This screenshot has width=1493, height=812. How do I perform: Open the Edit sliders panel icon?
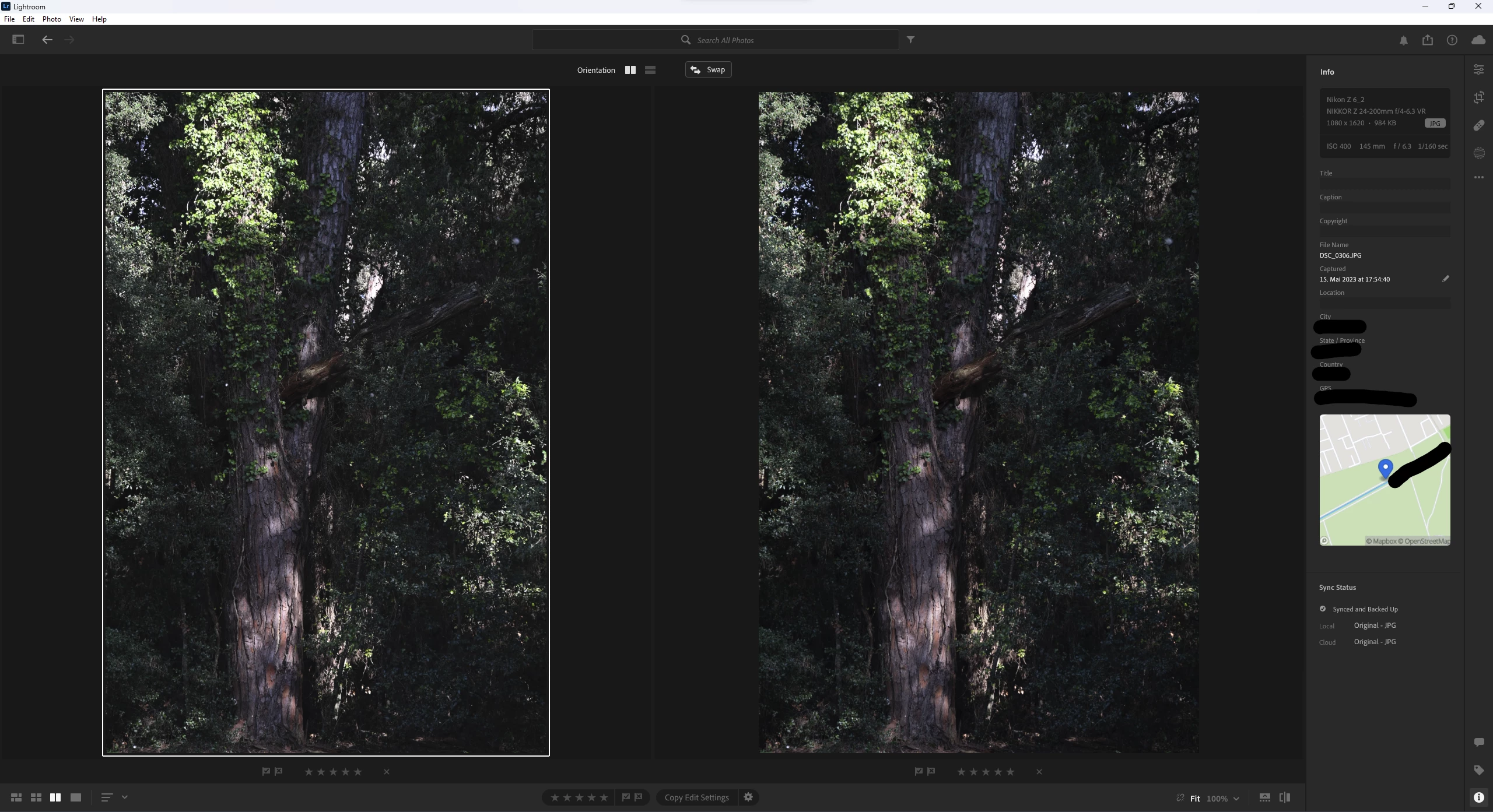1478,70
